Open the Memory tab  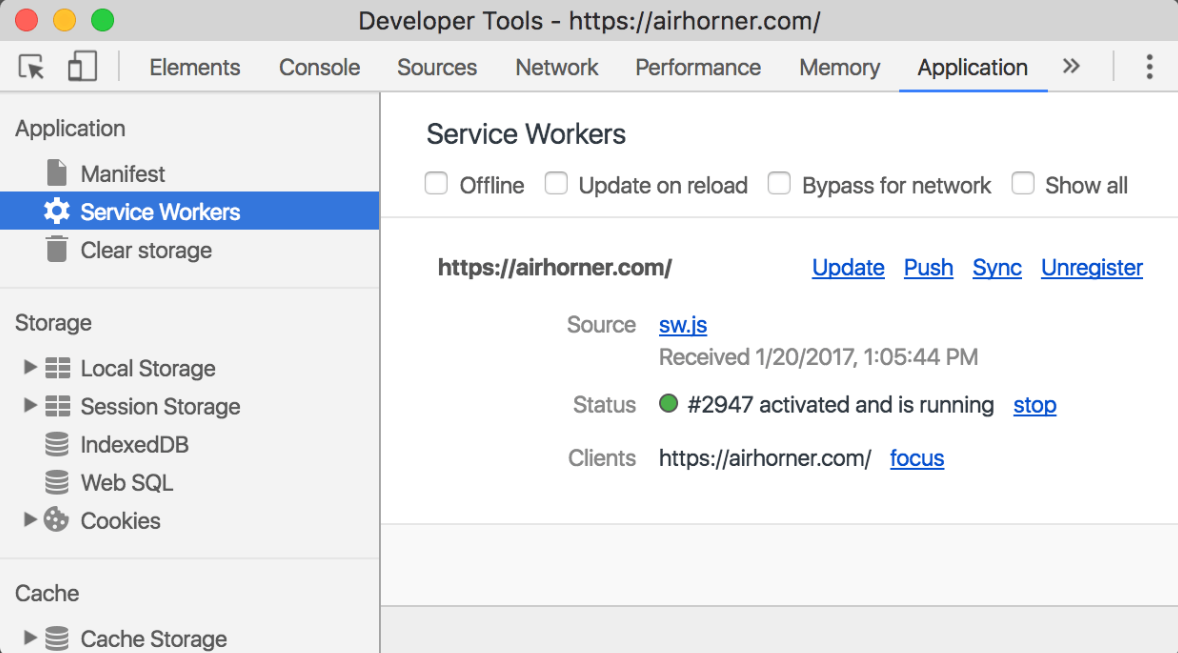[839, 68]
